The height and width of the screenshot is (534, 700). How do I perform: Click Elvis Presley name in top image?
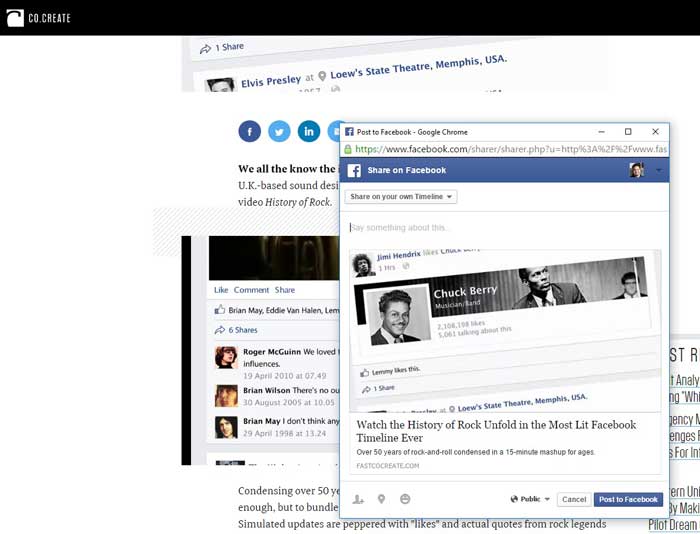coord(271,81)
